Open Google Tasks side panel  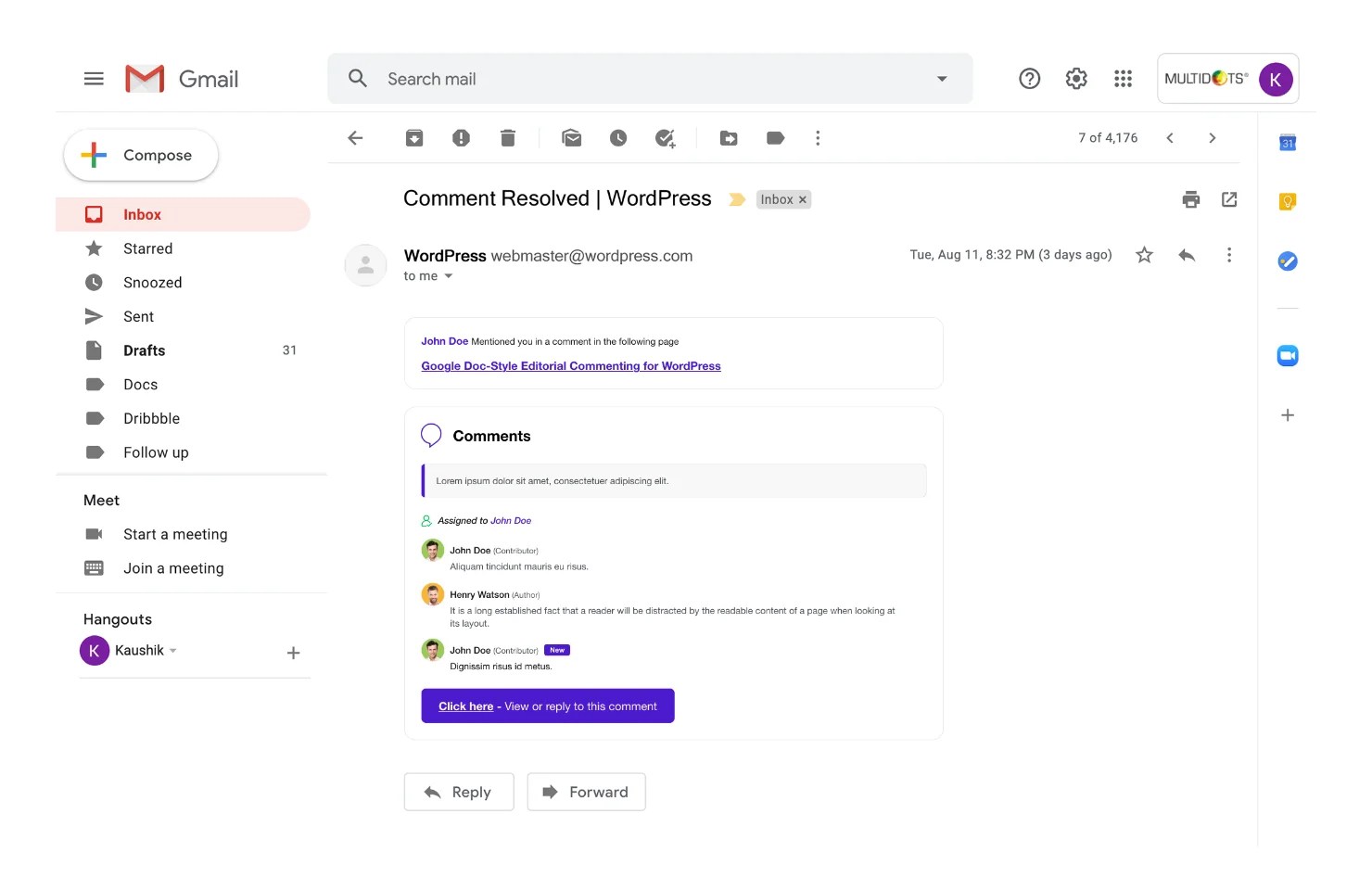click(x=1288, y=261)
